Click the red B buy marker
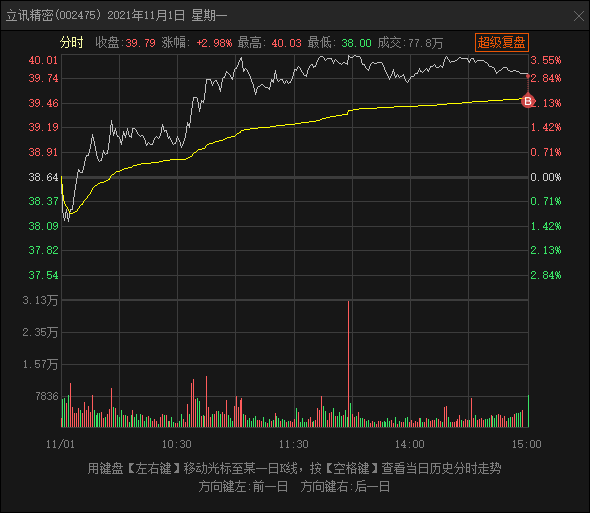This screenshot has height=513, width=590. pyautogui.click(x=528, y=101)
